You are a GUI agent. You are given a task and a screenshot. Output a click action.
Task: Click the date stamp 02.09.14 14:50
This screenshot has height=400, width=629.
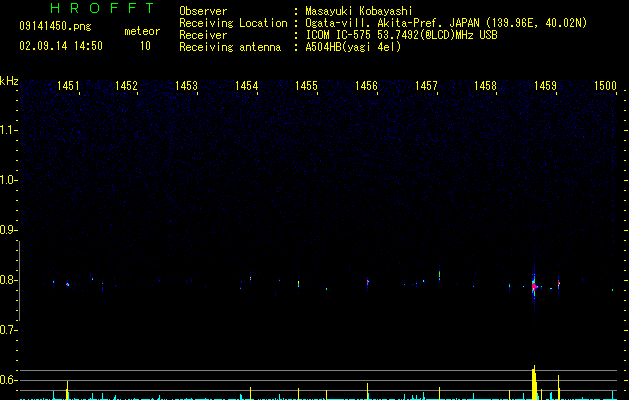tap(61, 46)
